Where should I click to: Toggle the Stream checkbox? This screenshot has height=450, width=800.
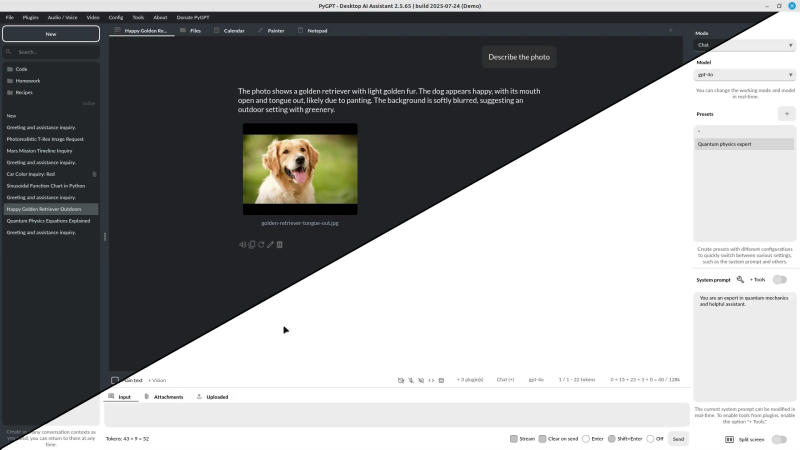[514, 439]
